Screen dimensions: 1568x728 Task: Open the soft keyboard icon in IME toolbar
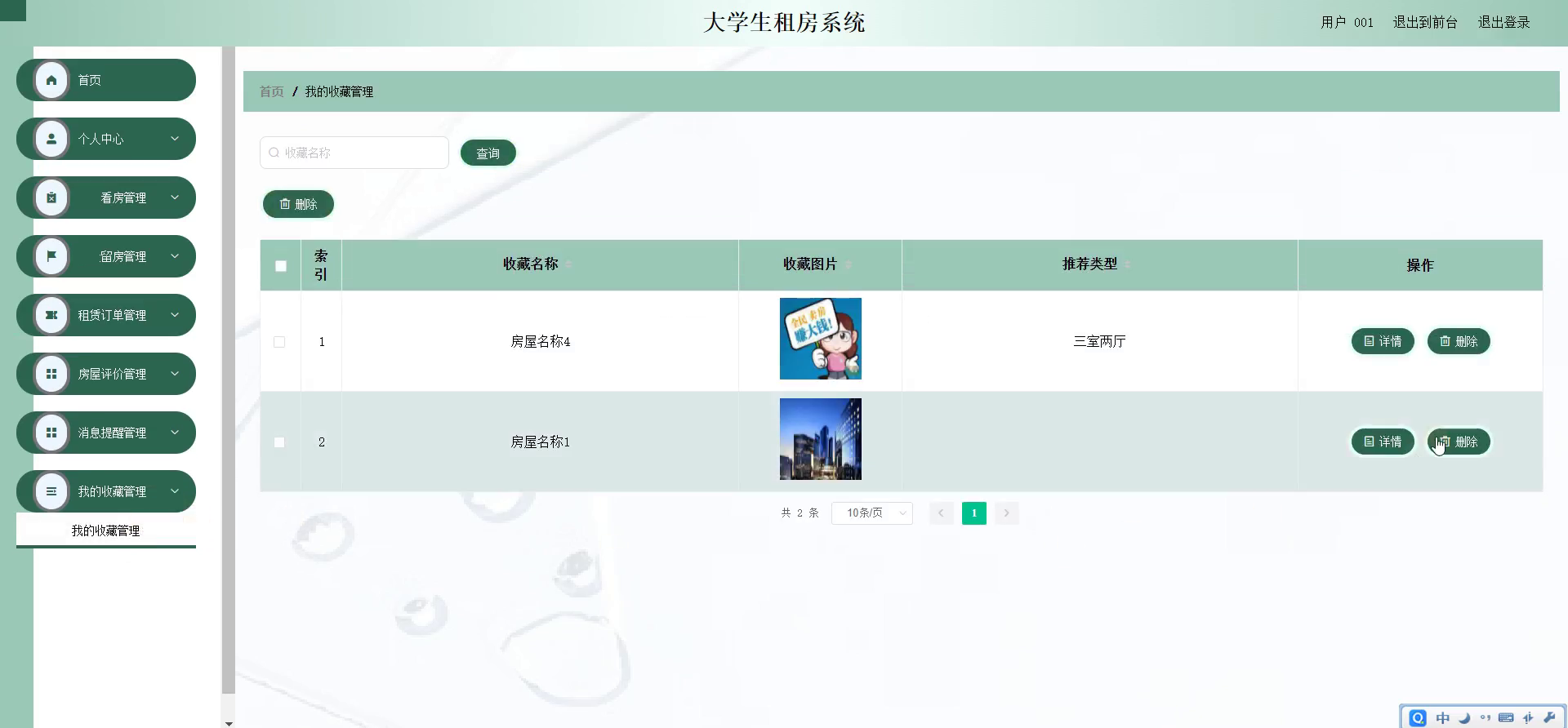(x=1506, y=717)
